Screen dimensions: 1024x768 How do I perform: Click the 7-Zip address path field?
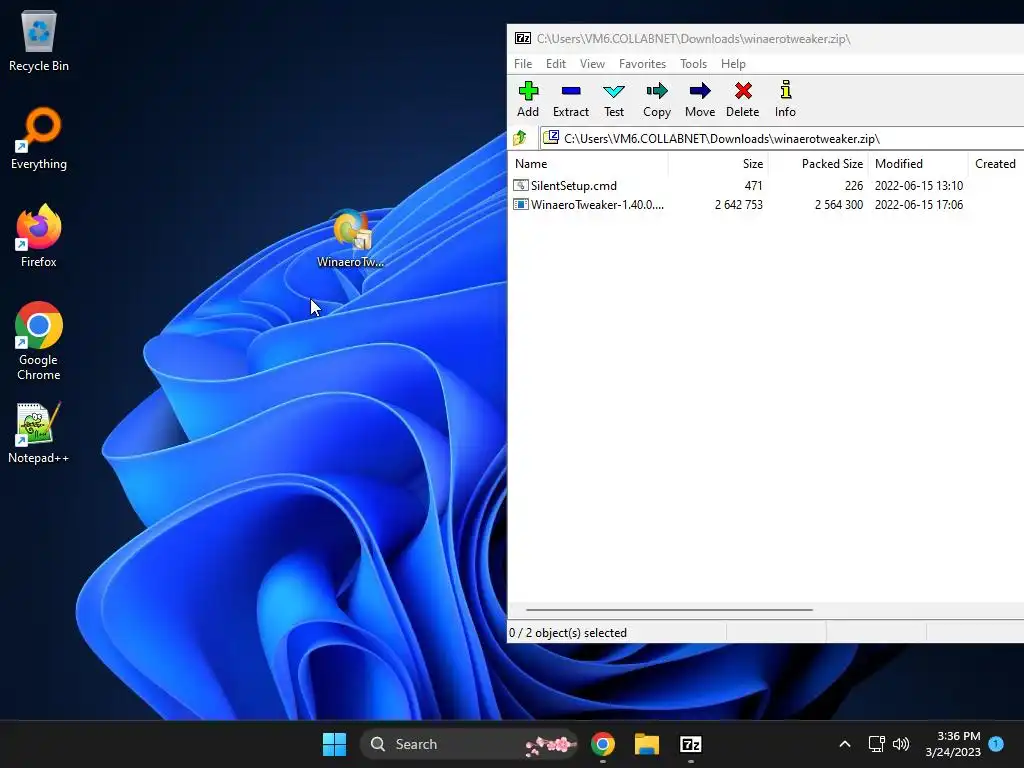[782, 138]
